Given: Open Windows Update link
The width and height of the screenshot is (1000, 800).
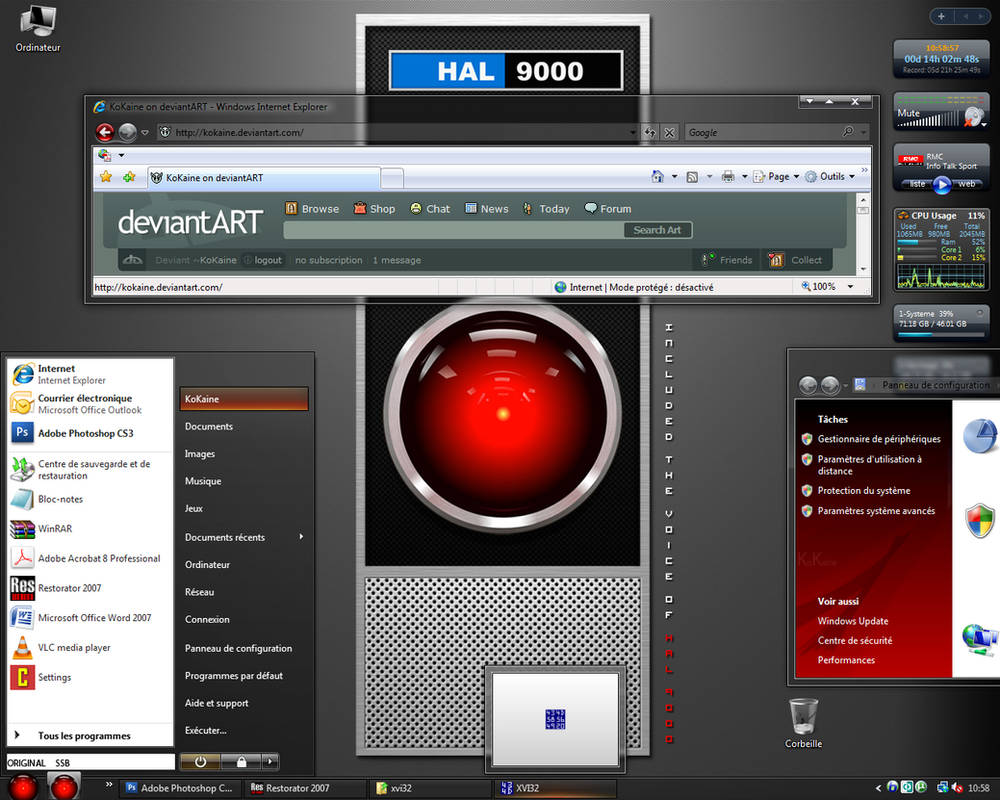Looking at the screenshot, I should (x=853, y=621).
